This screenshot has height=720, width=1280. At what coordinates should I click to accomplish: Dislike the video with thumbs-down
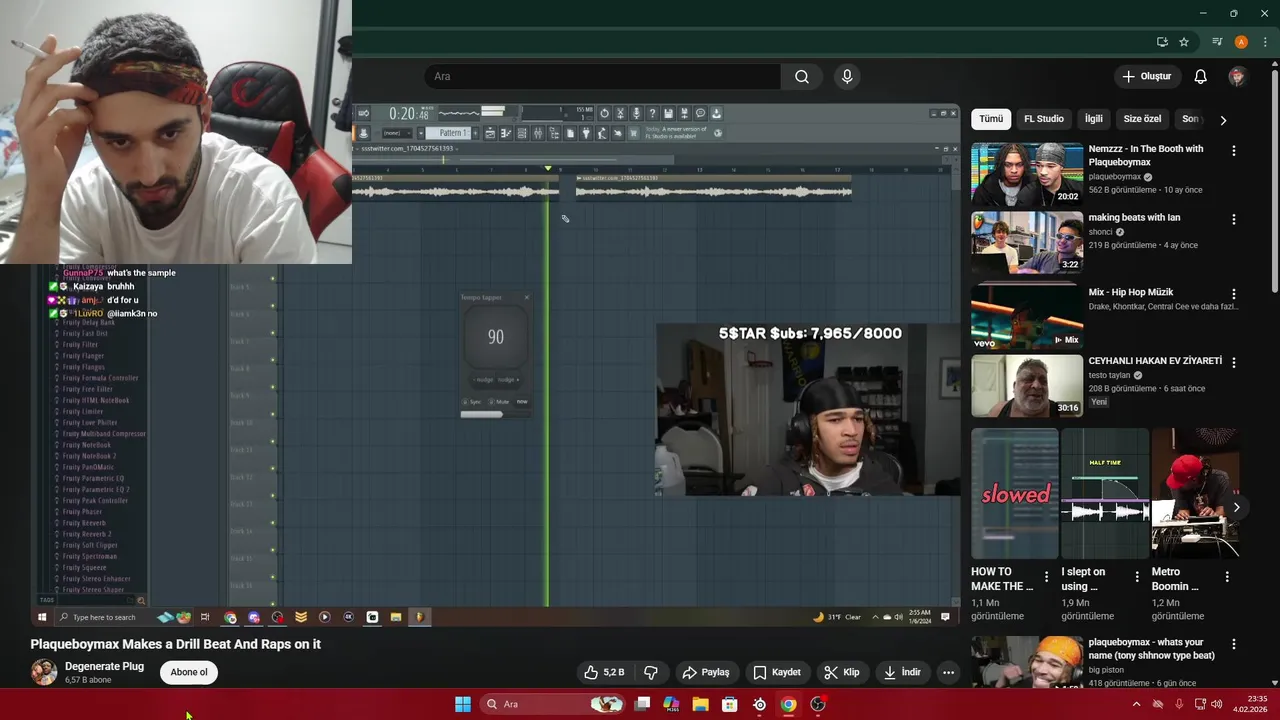click(651, 672)
